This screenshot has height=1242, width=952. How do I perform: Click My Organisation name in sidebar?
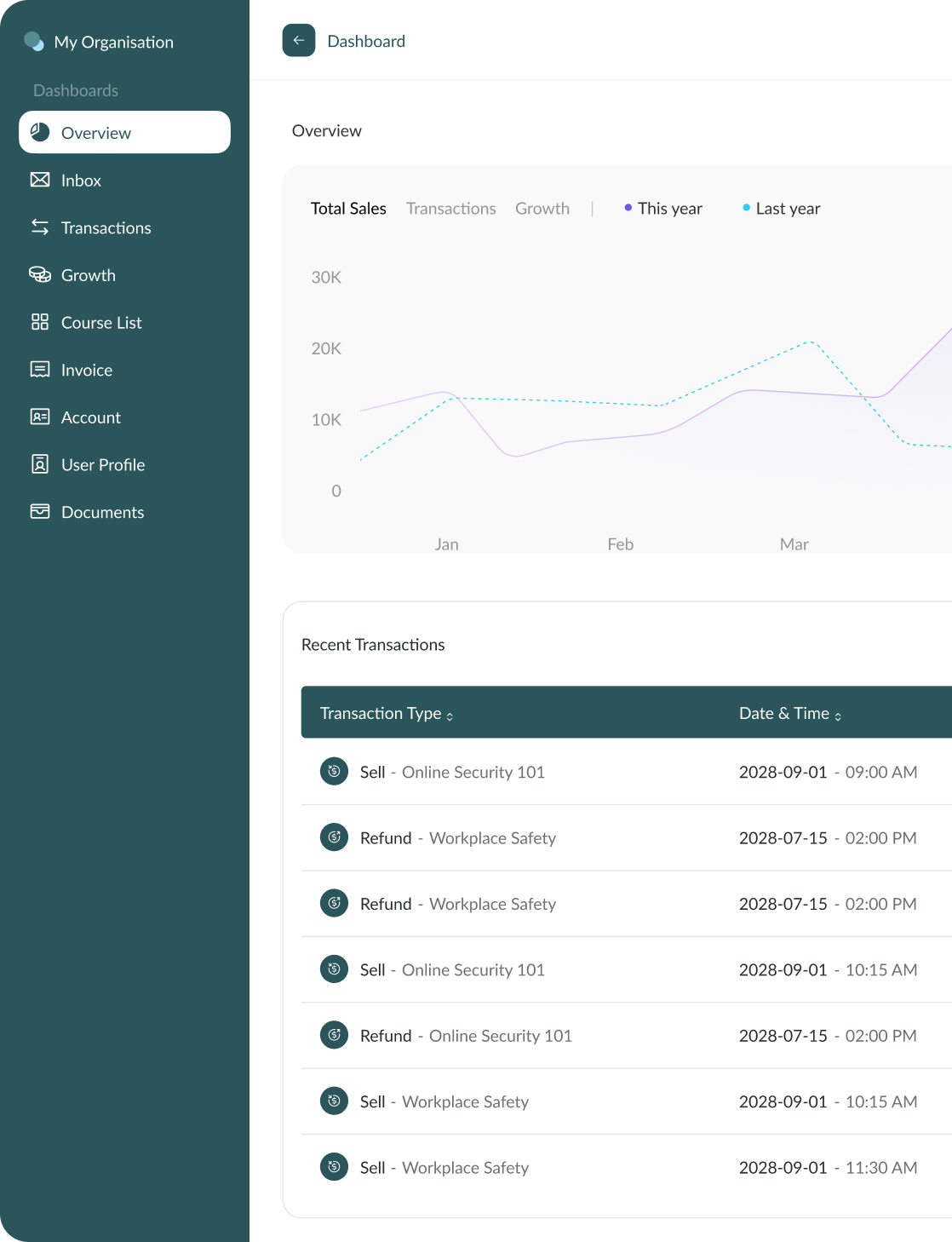pos(114,42)
